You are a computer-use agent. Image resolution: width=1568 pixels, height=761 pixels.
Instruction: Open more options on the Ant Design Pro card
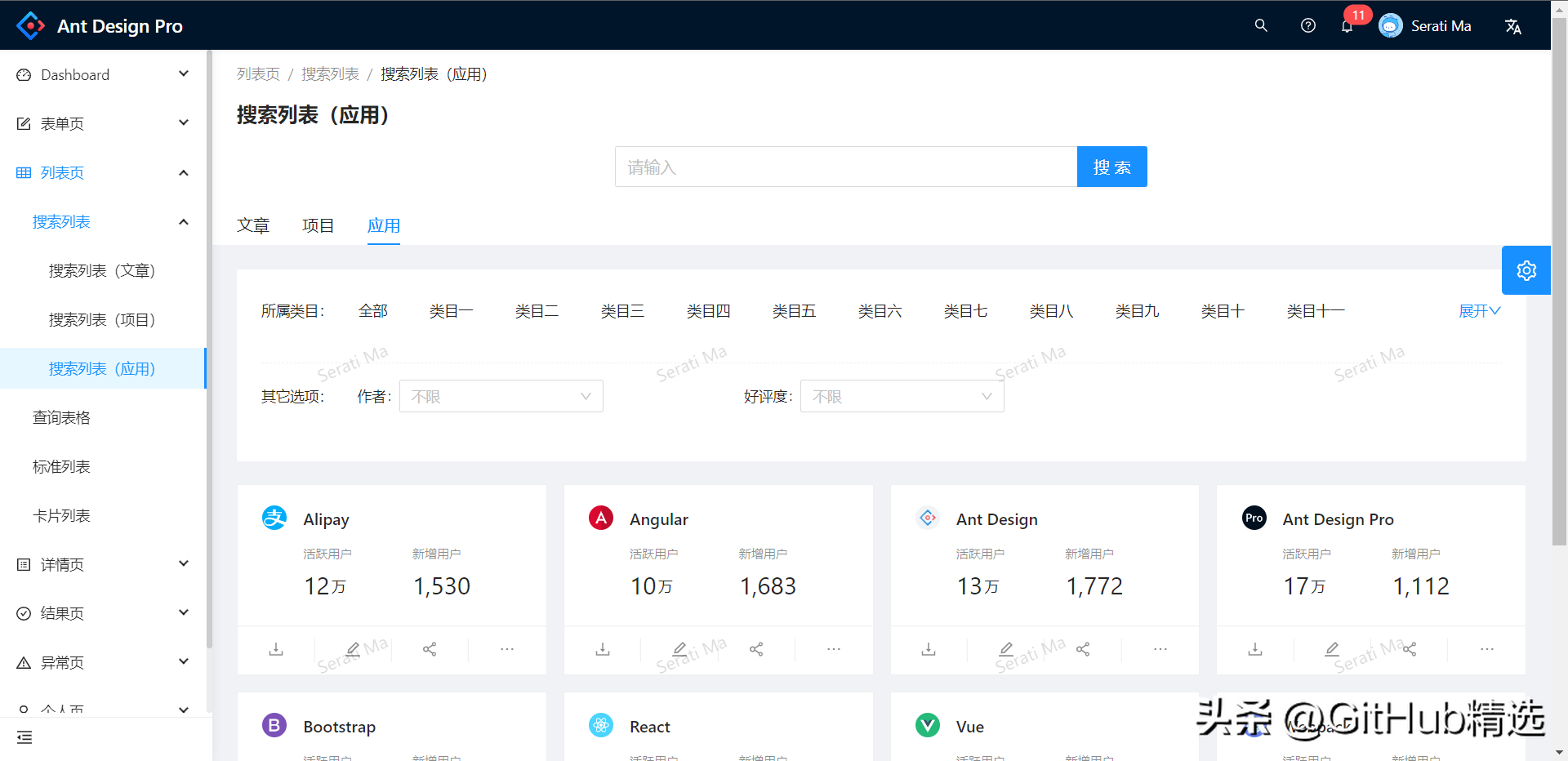(x=1486, y=649)
